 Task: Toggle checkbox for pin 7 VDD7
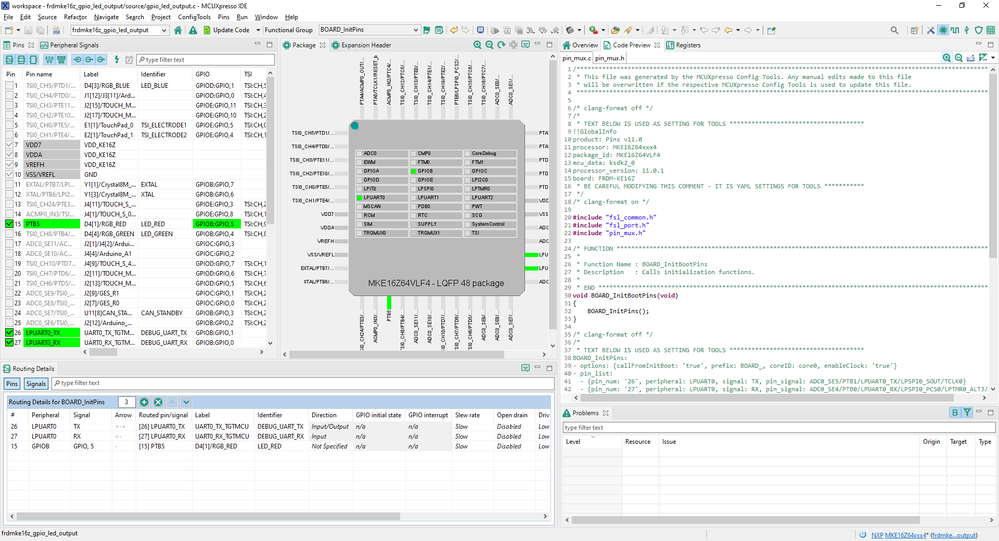pos(9,145)
